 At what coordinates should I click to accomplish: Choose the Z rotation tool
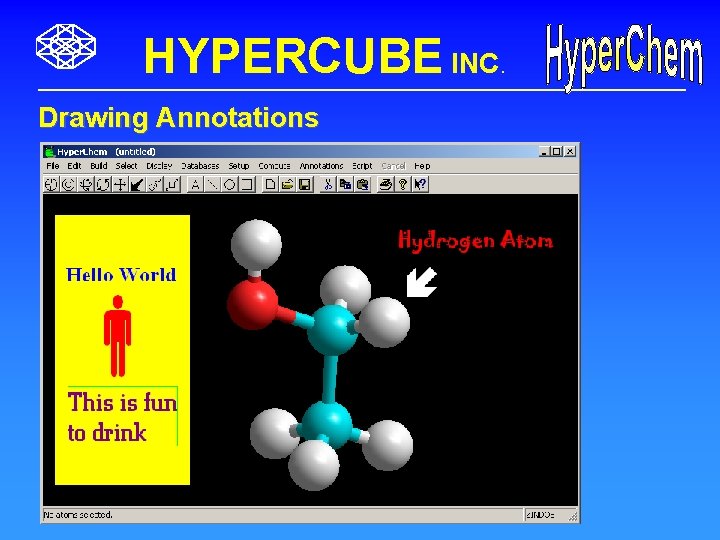pyautogui.click(x=103, y=185)
